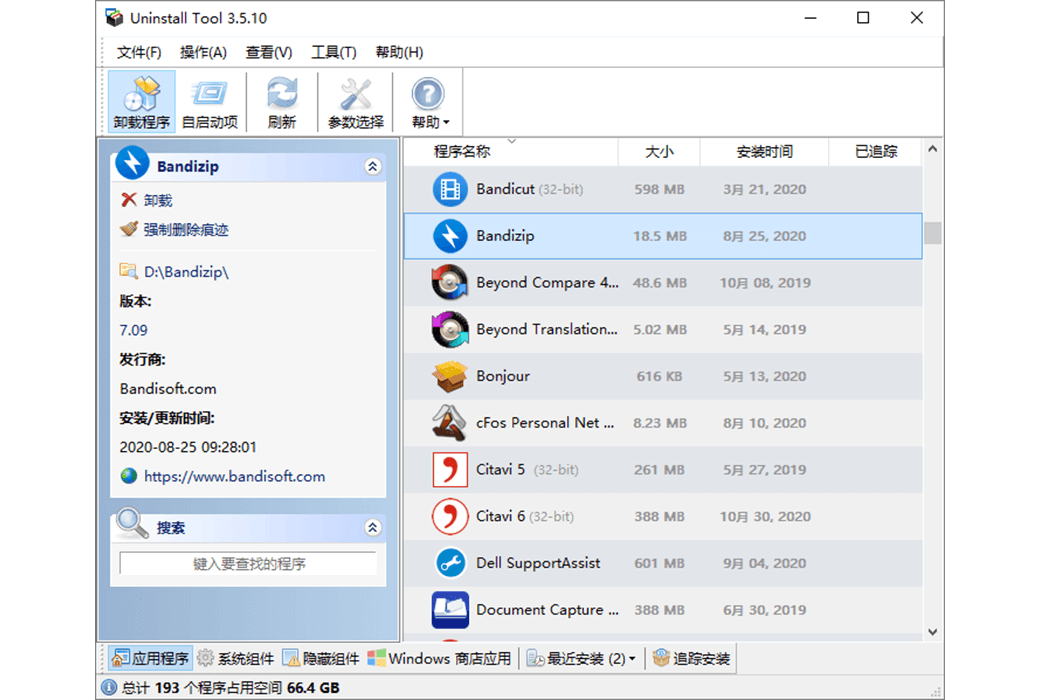Click version value 7.09

(133, 330)
